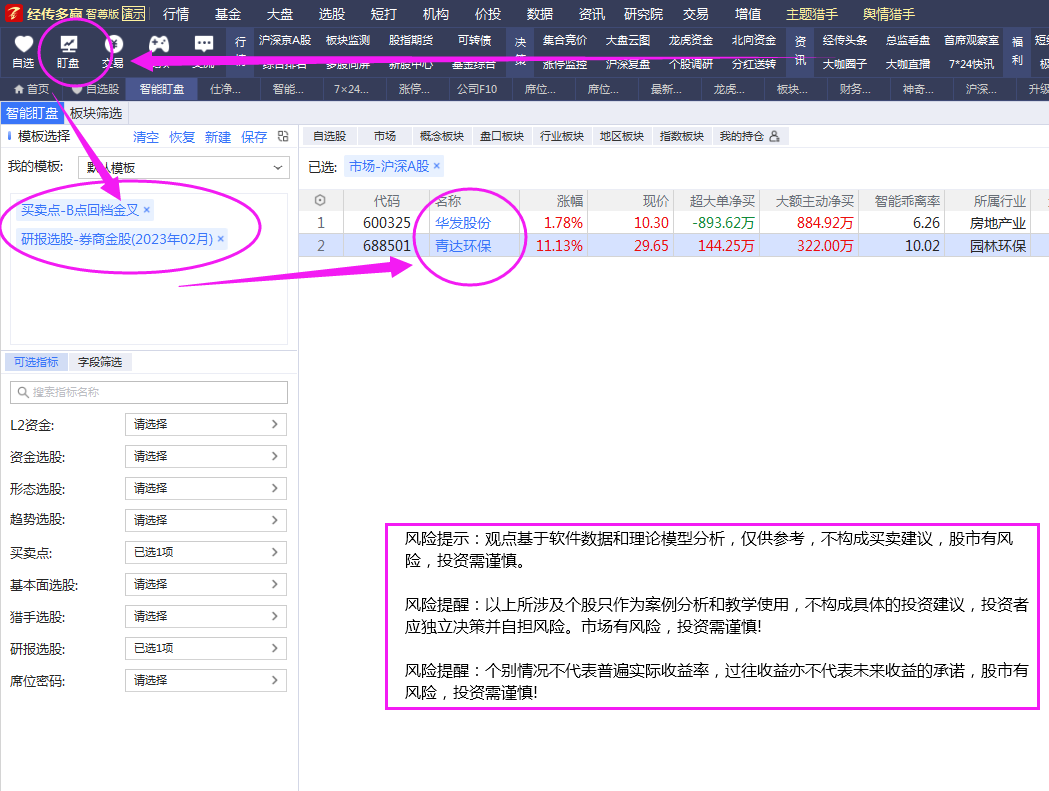Select the 概念板块 filter tab
The image size is (1049, 791).
[x=442, y=137]
